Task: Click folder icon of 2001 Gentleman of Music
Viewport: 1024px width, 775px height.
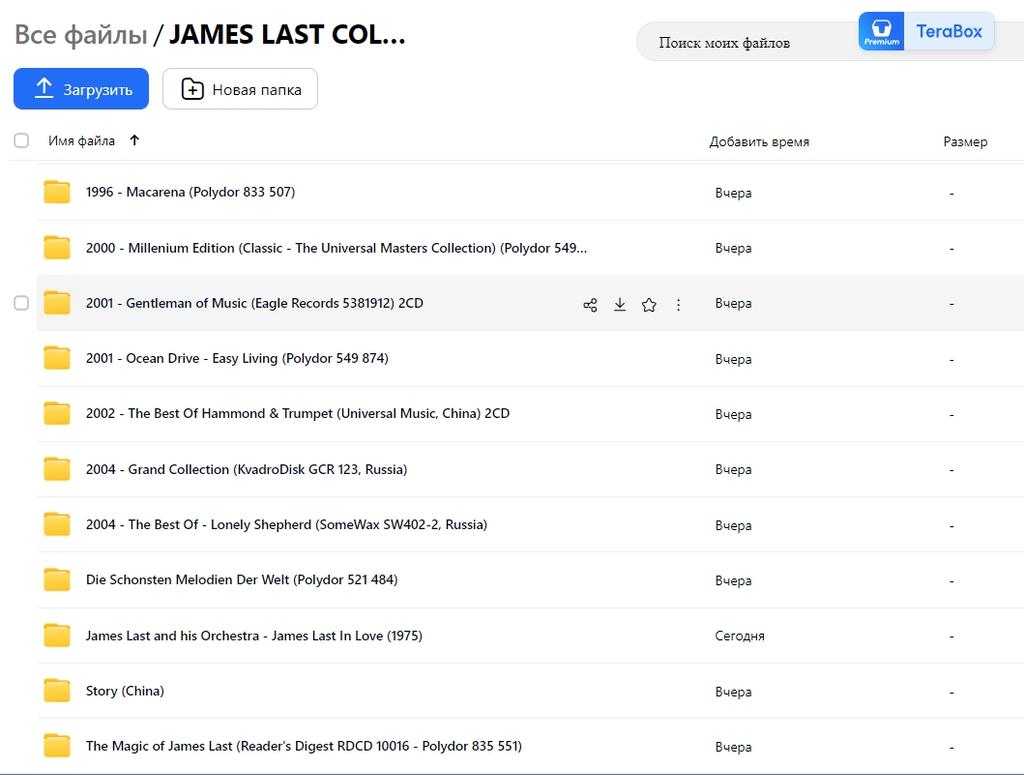Action: coord(57,303)
